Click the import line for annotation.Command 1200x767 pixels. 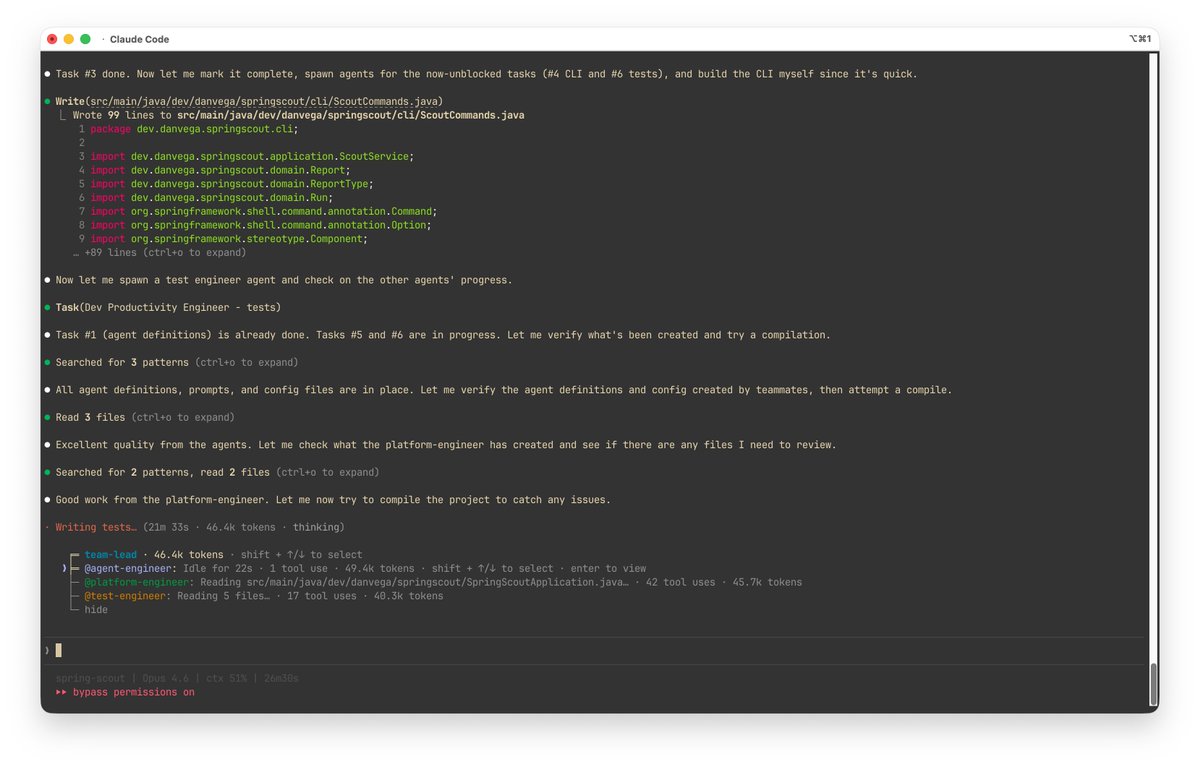tap(264, 212)
